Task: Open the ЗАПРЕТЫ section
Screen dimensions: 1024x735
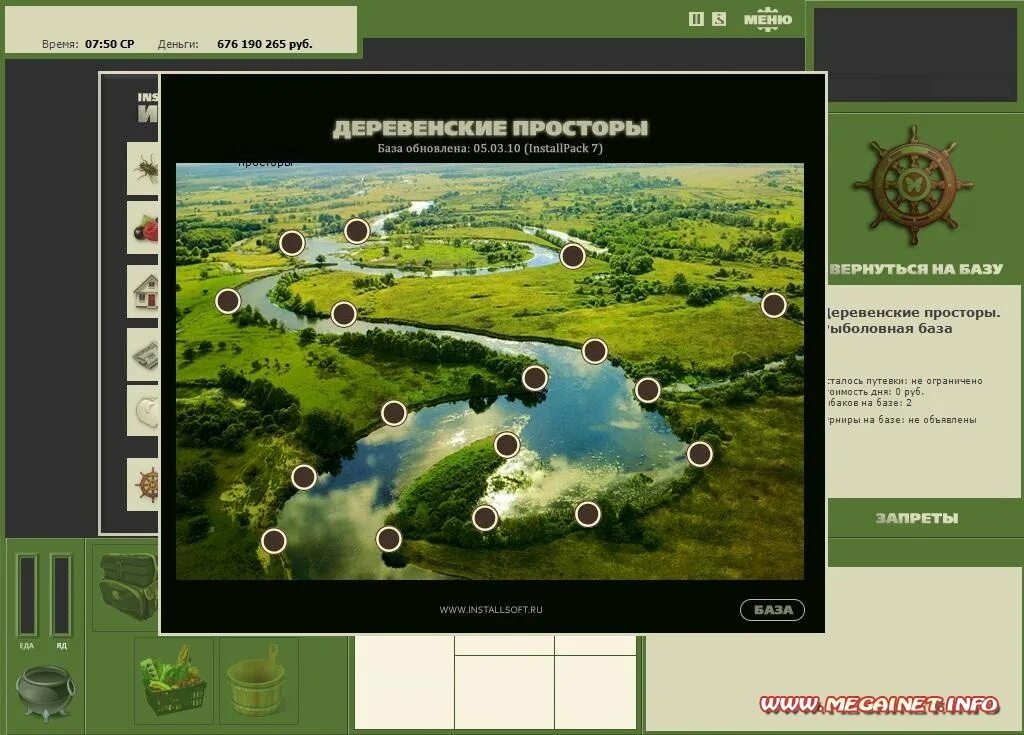Action: click(917, 519)
